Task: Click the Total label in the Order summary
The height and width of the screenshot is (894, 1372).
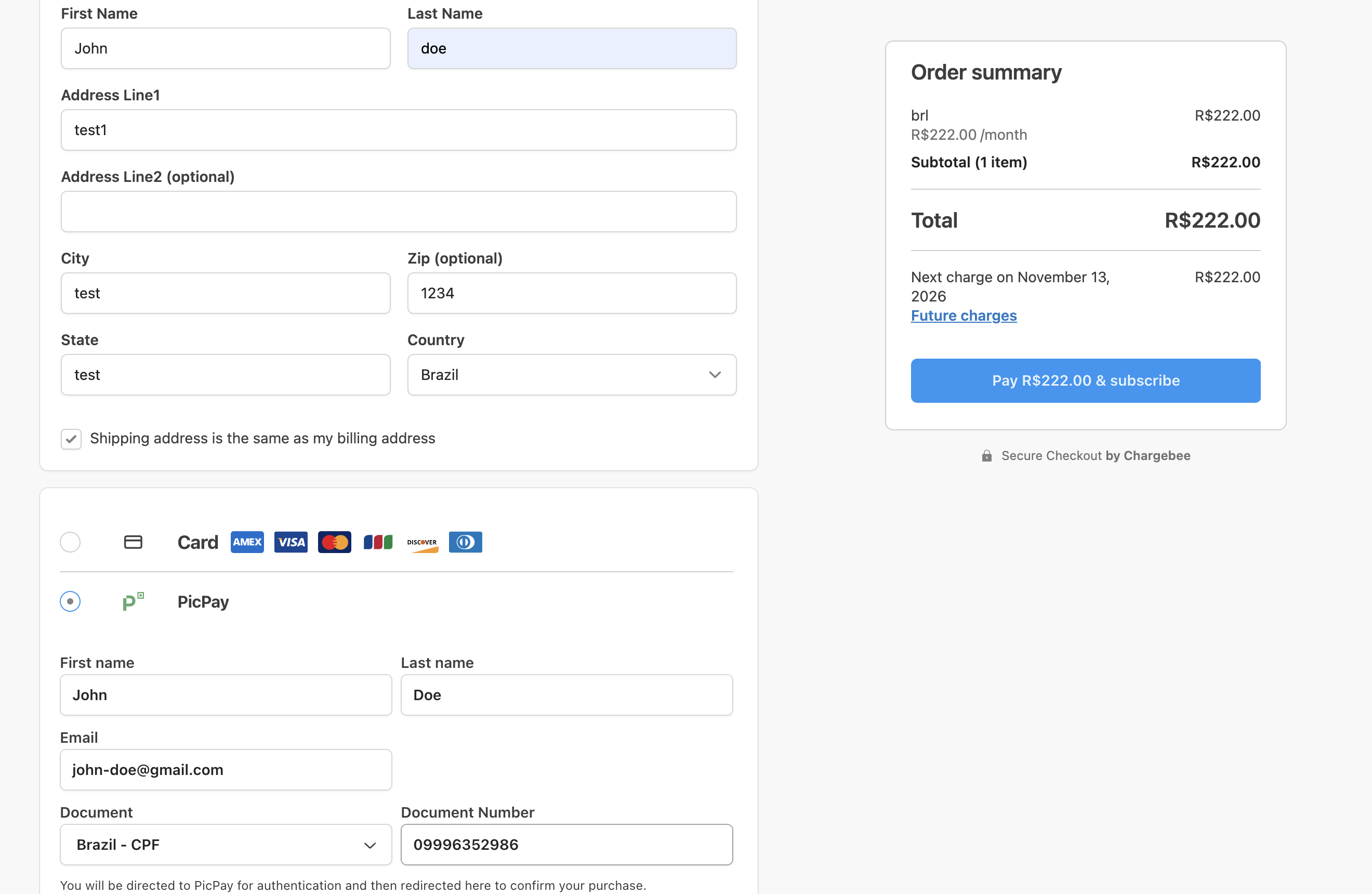Action: point(934,220)
